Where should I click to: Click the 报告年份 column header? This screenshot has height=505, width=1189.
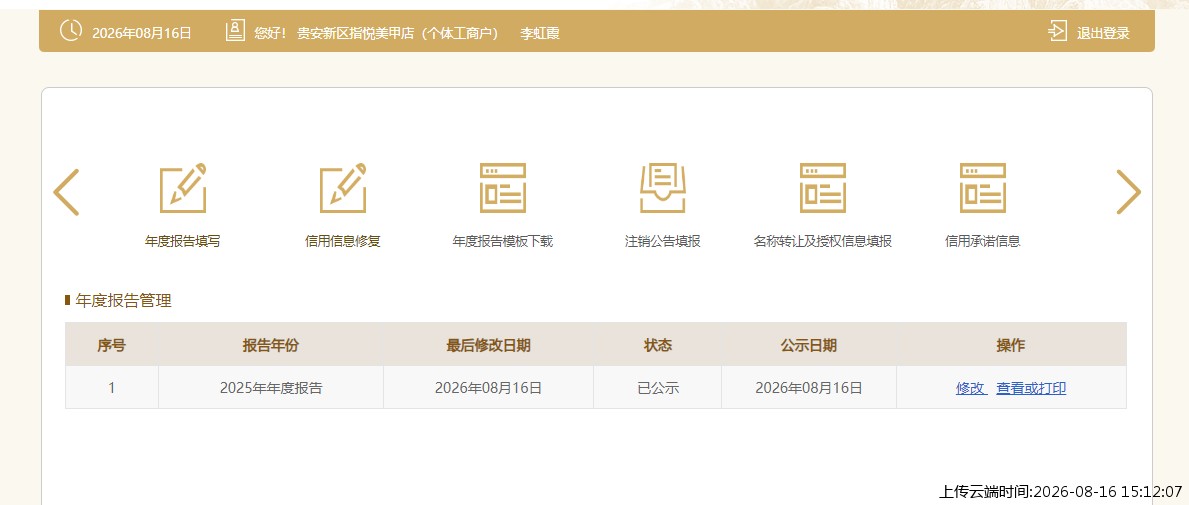[x=271, y=345]
